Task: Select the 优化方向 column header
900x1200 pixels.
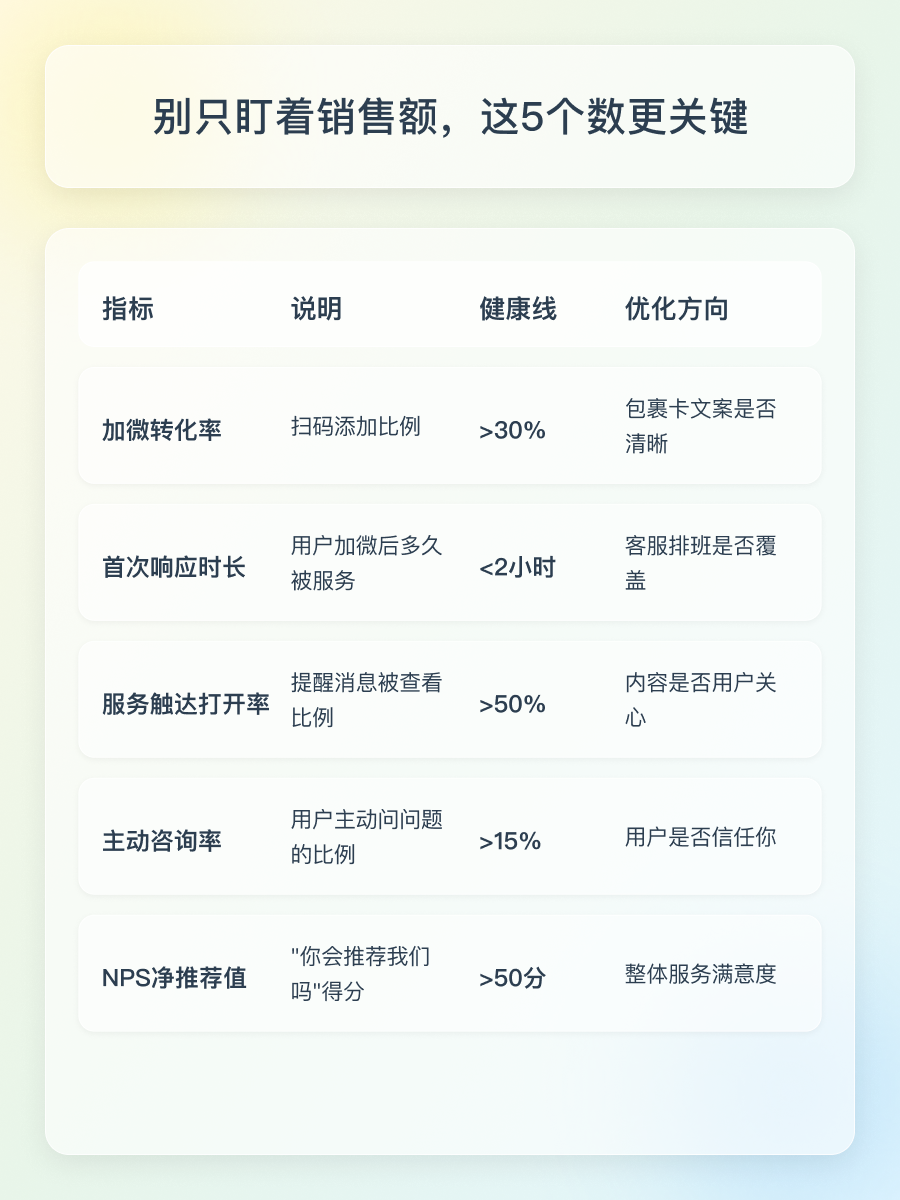Action: click(677, 309)
